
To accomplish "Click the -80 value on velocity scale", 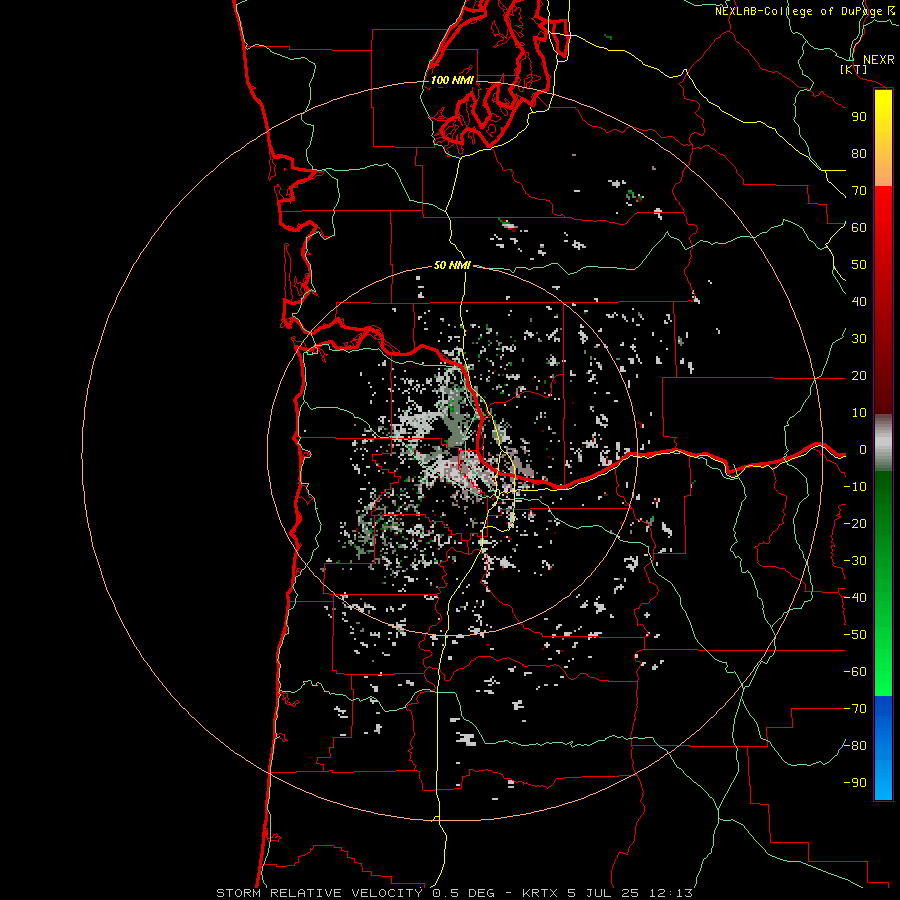I will pos(855,746).
